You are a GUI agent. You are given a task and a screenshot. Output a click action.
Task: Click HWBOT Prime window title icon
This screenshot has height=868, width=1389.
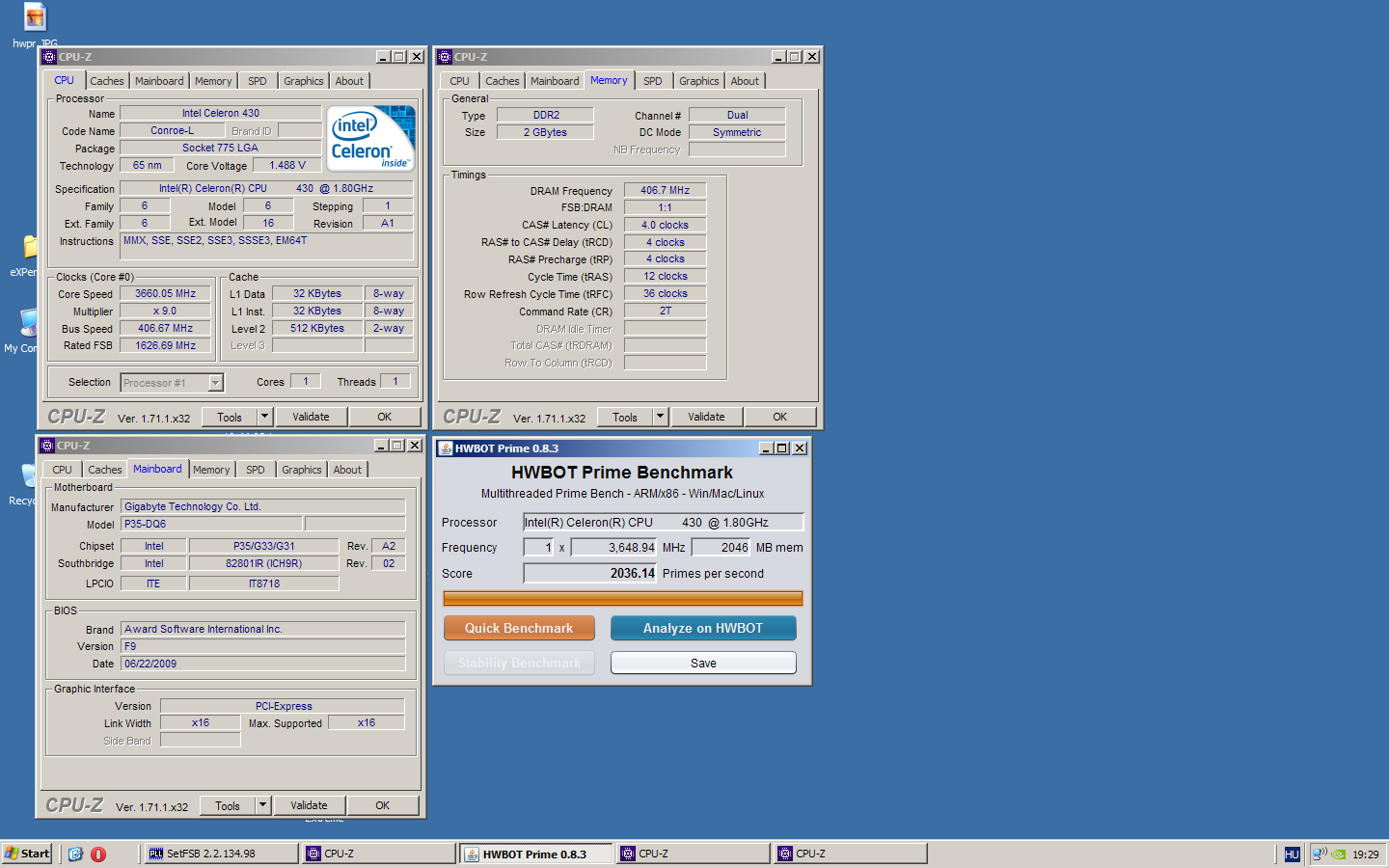coord(446,448)
